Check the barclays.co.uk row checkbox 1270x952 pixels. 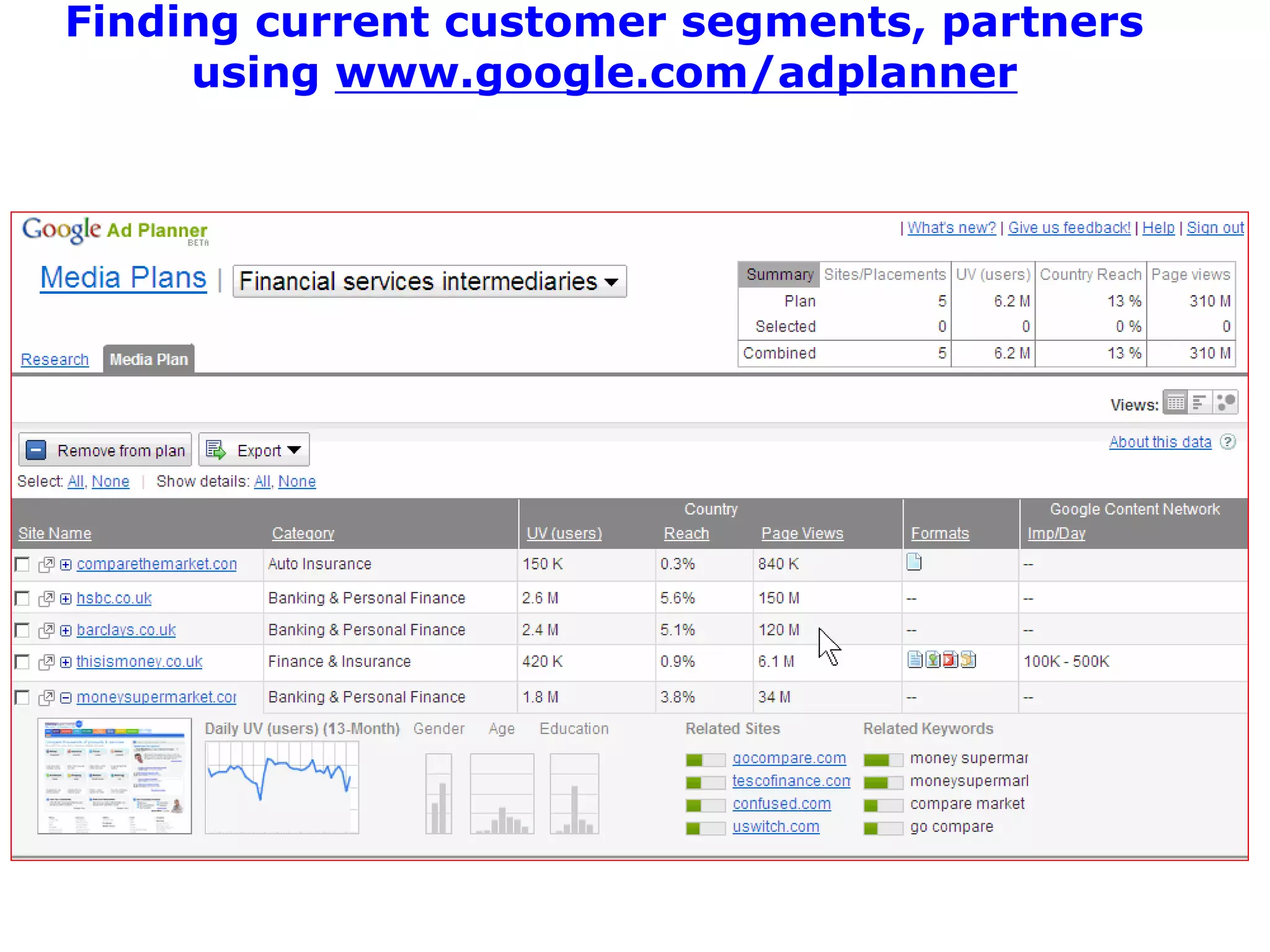[22, 630]
